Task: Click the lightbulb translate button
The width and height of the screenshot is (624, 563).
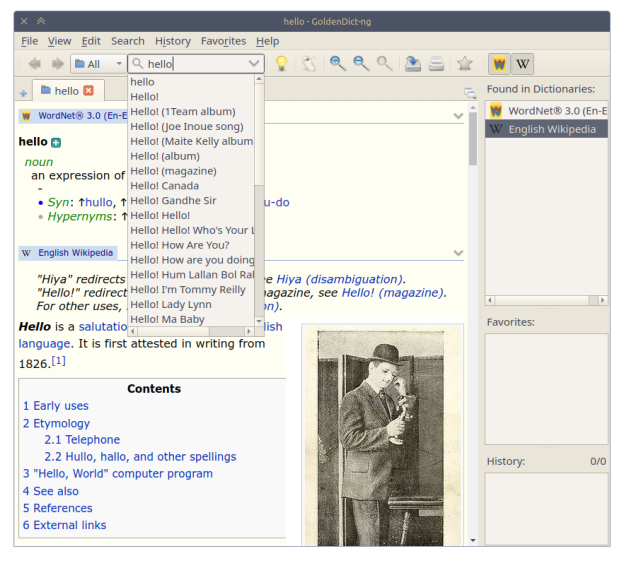Action: [x=282, y=64]
